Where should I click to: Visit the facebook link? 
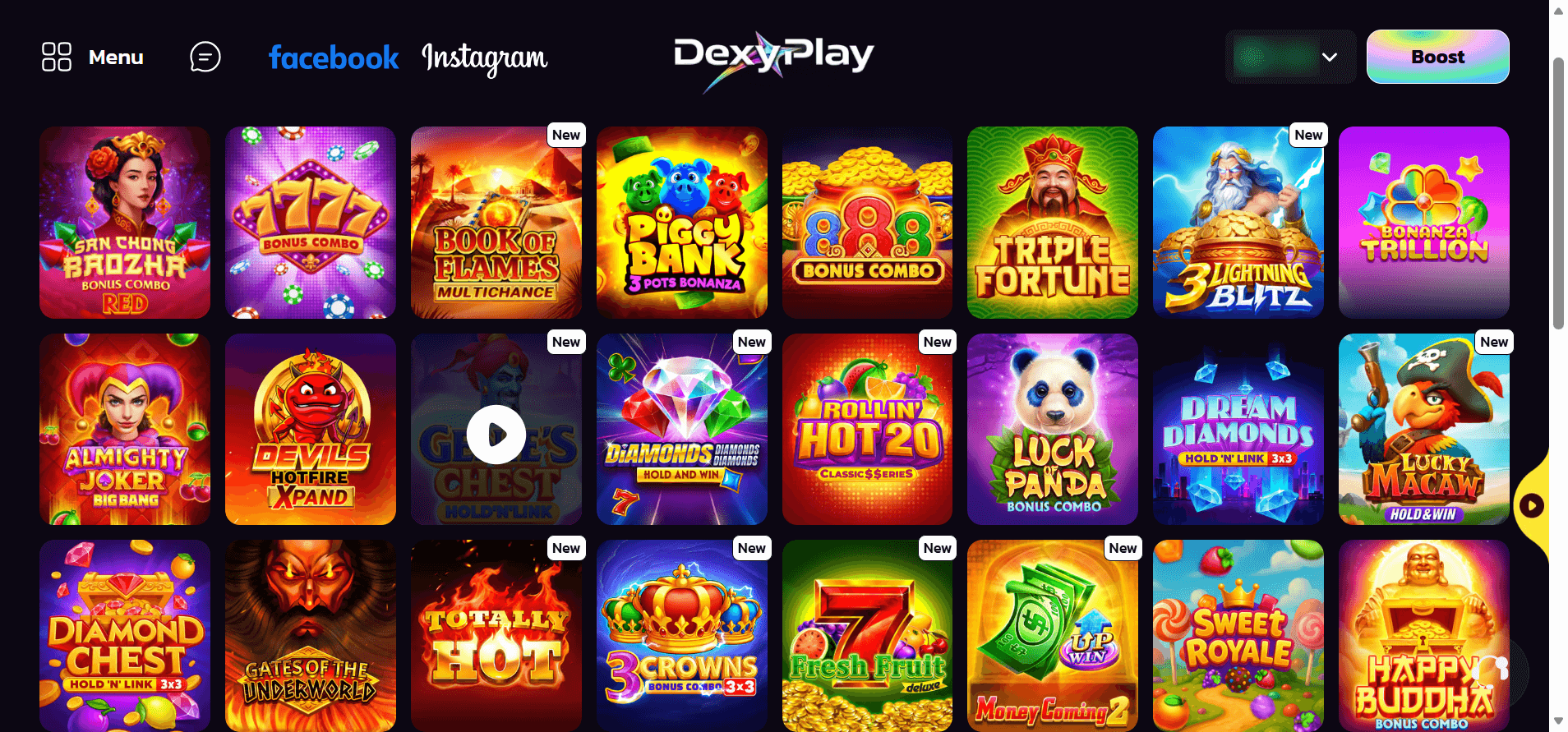334,58
